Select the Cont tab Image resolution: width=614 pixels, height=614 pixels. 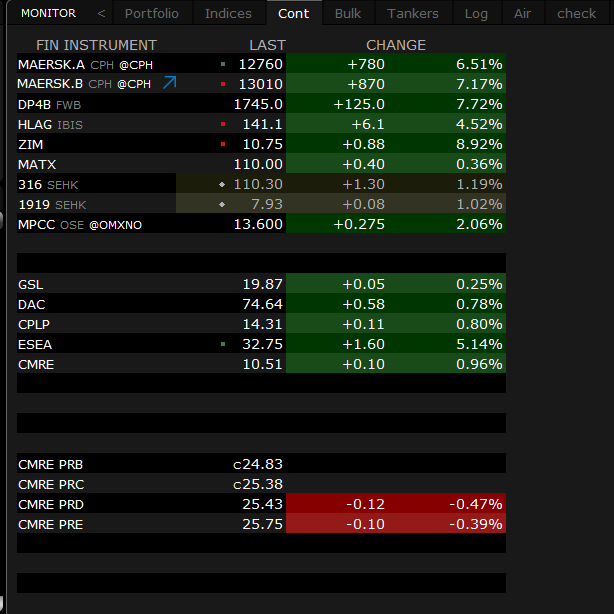pyautogui.click(x=294, y=14)
